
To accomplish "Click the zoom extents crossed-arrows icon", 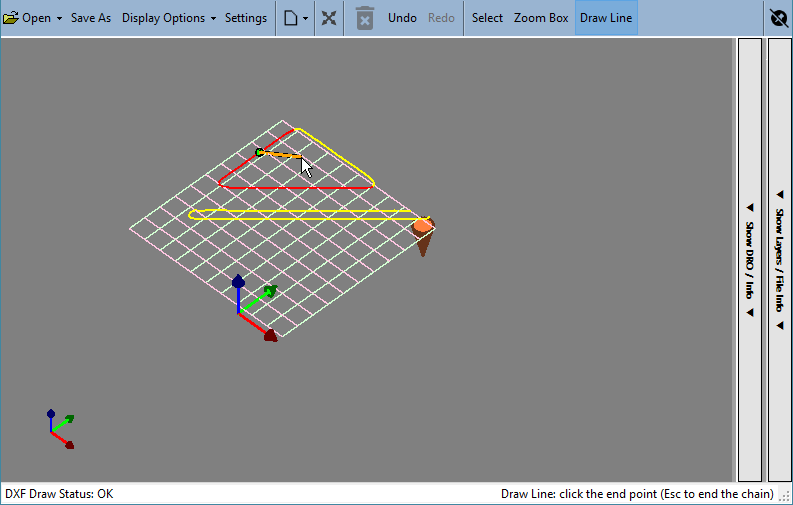I will click(x=329, y=18).
